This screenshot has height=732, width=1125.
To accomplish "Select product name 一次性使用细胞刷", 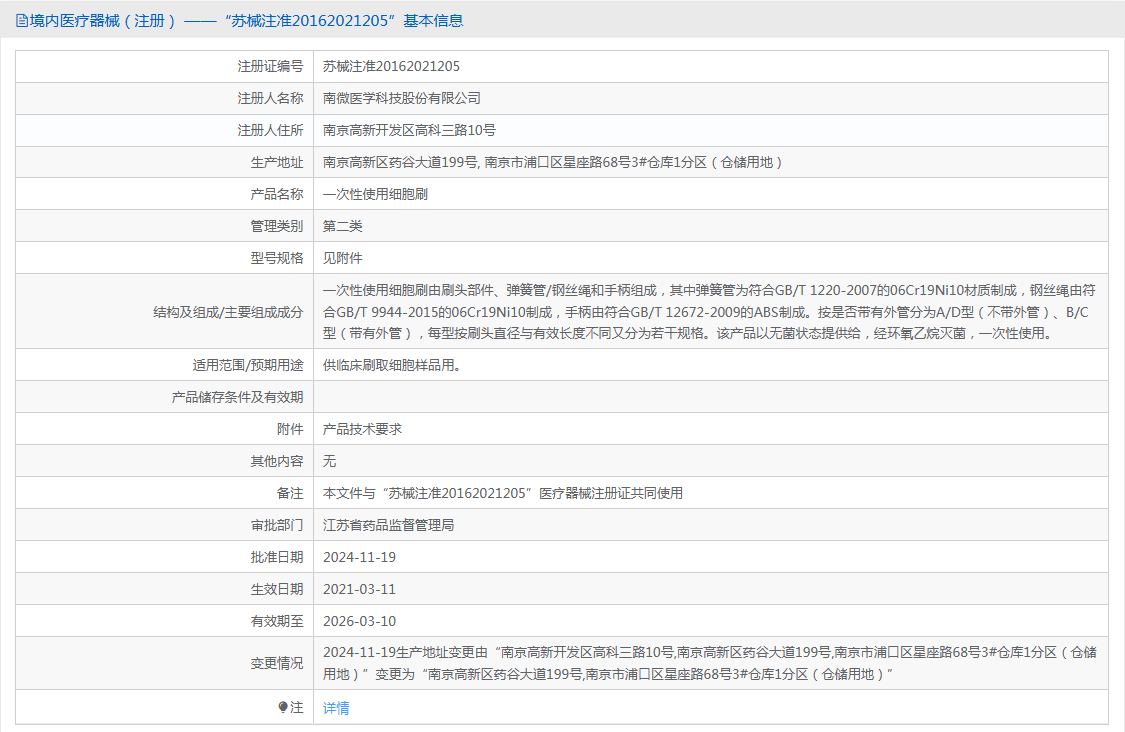I will (x=375, y=194).
